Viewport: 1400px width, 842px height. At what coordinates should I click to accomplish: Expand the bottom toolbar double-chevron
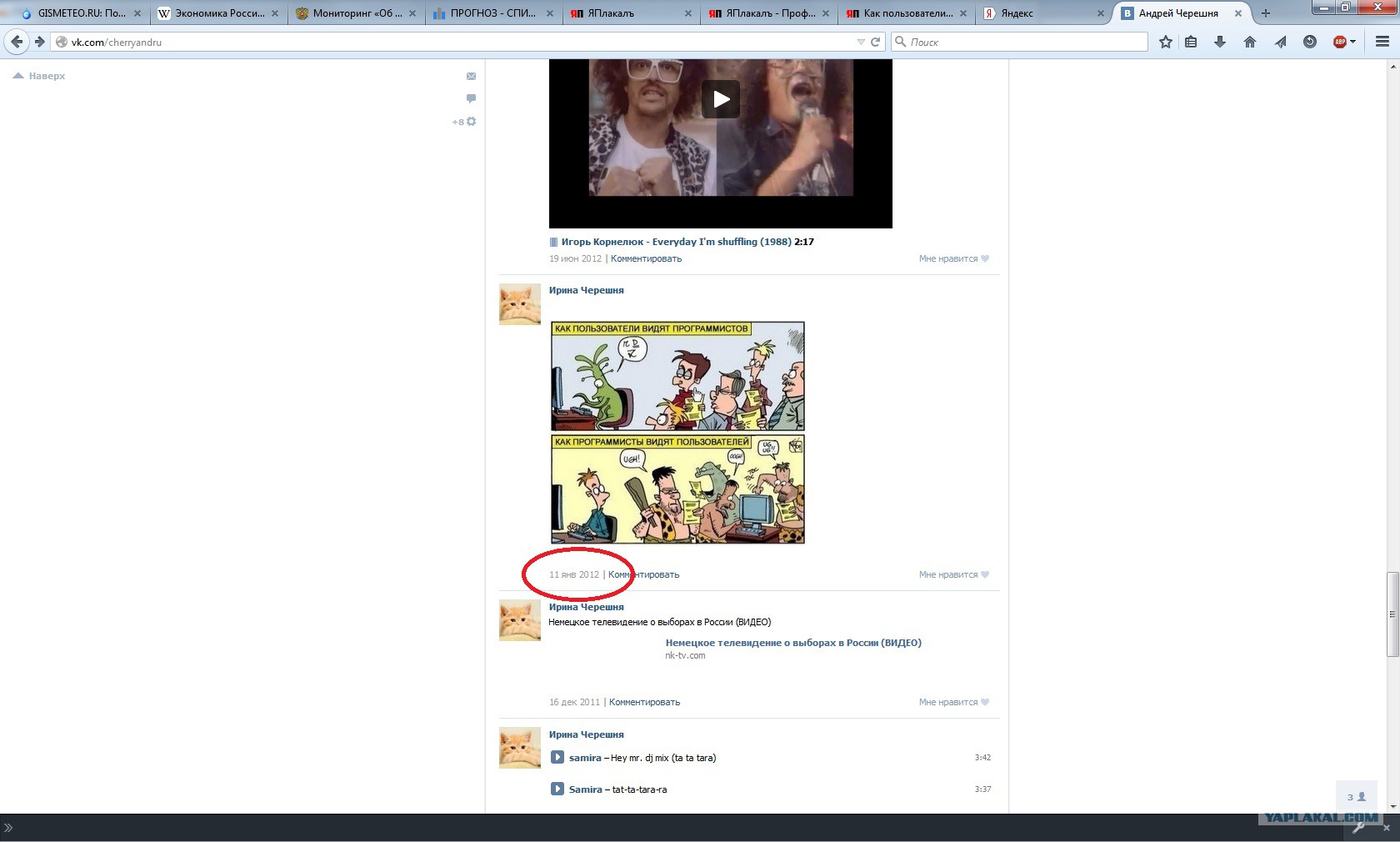(8, 828)
